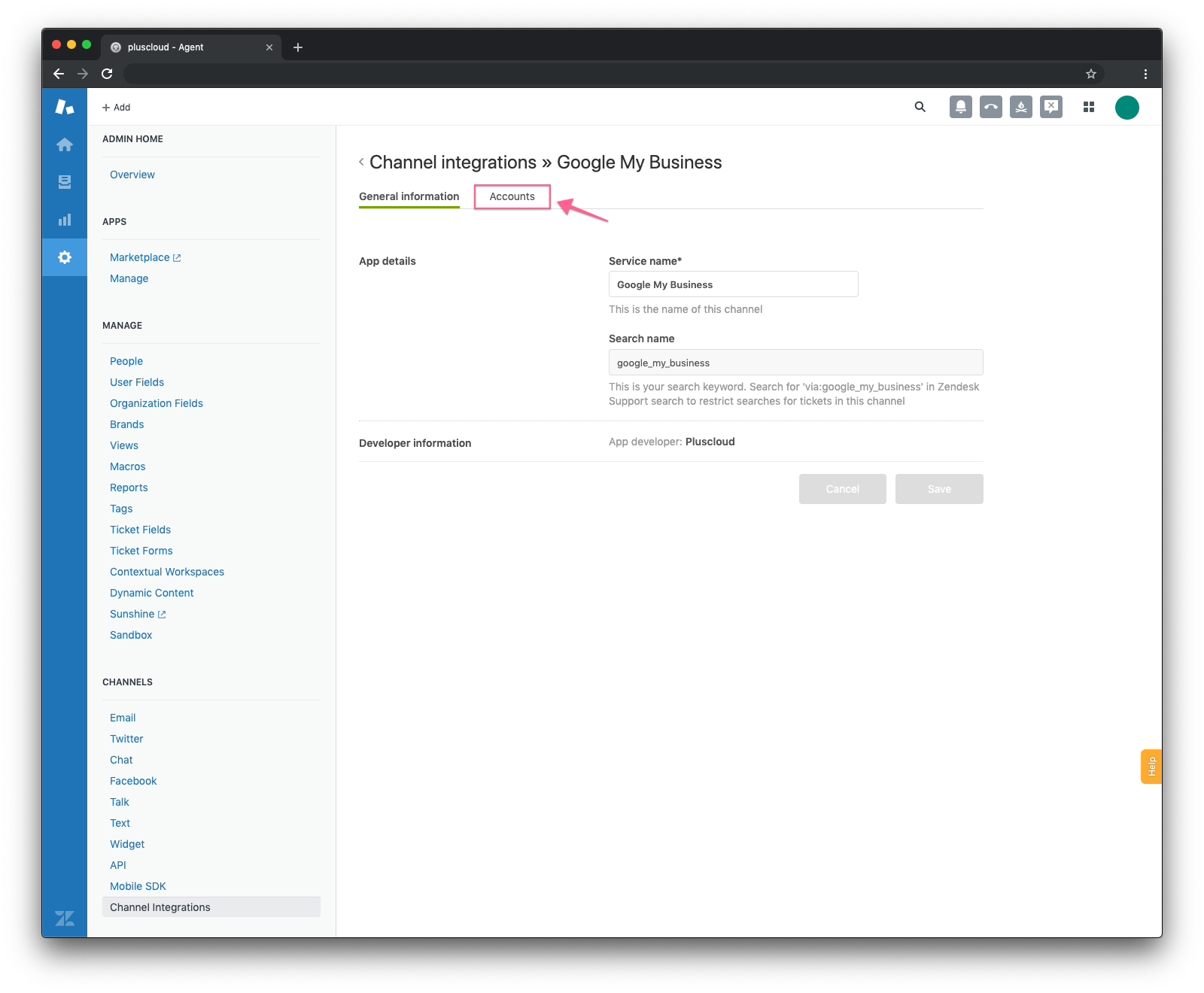Open the notifications bell icon
This screenshot has height=993, width=1204.
pyautogui.click(x=961, y=107)
